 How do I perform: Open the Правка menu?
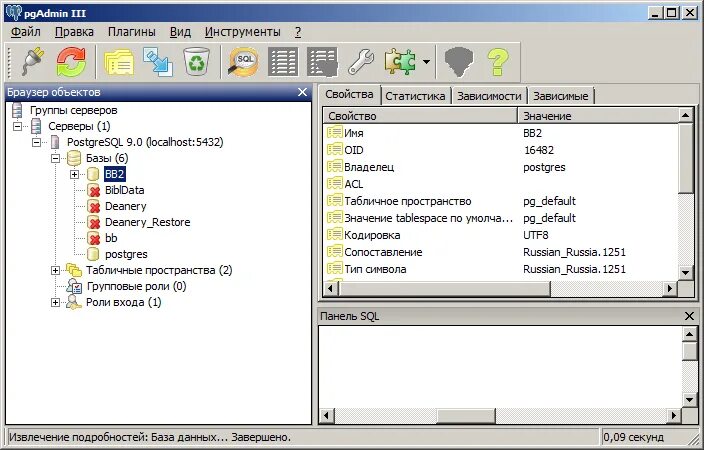[x=74, y=32]
